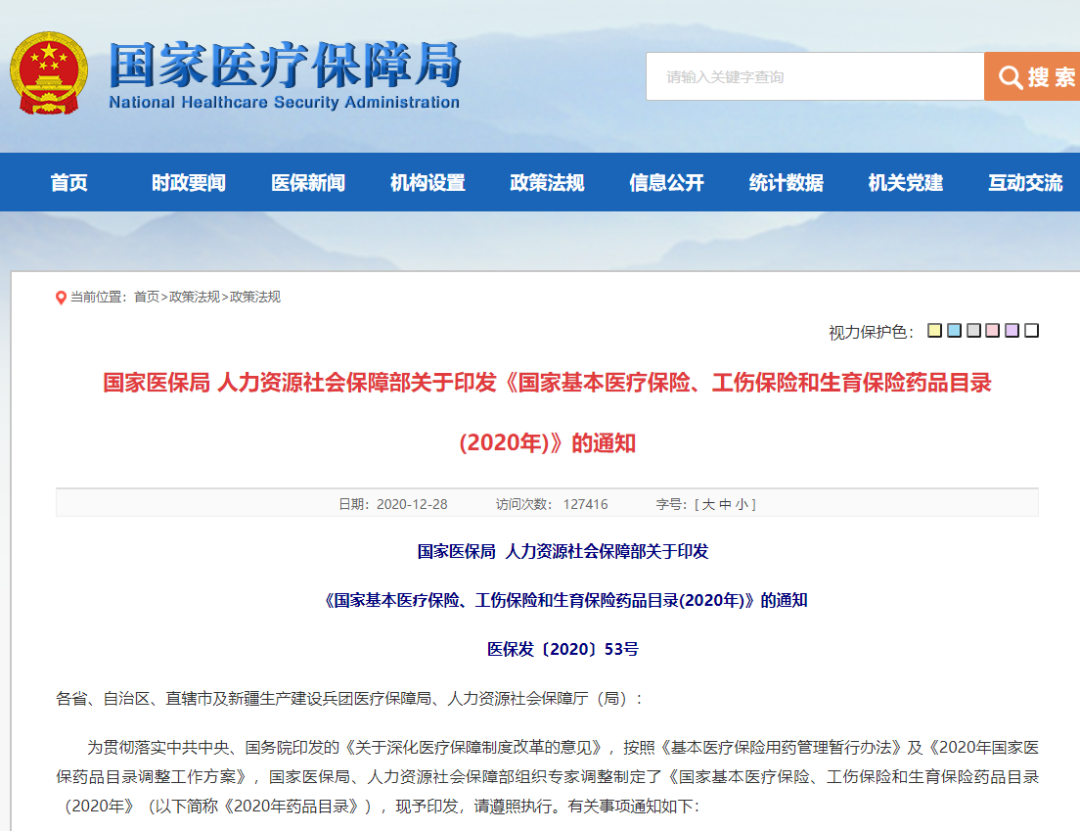This screenshot has width=1080, height=831.
Task: Set font size to 中 (medium)
Action: click(x=725, y=504)
